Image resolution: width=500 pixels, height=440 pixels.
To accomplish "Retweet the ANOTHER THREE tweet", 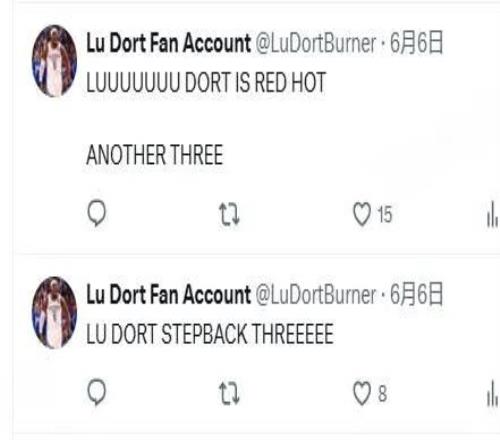I will pos(229,214).
